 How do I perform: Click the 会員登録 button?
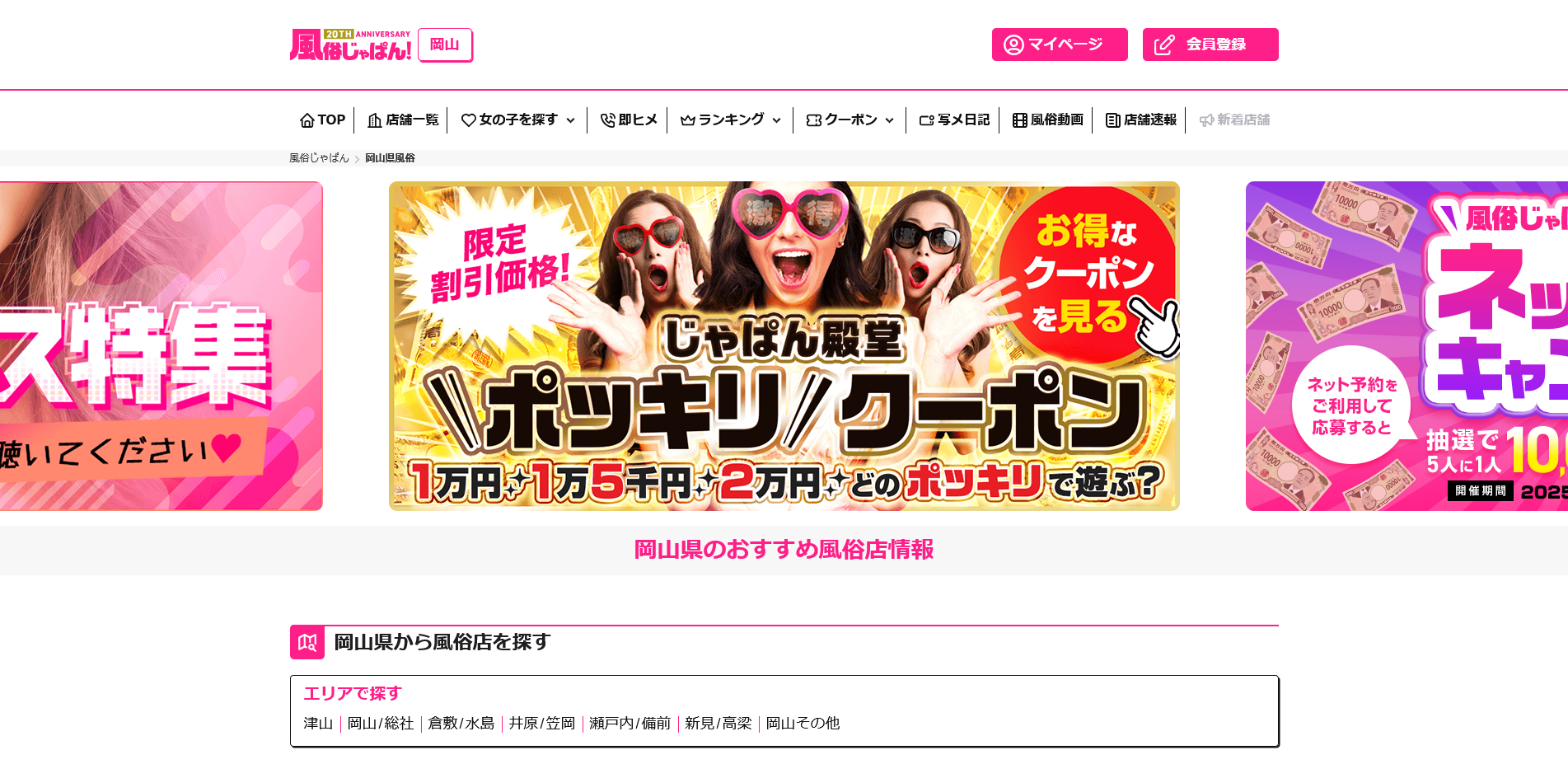coord(1210,45)
